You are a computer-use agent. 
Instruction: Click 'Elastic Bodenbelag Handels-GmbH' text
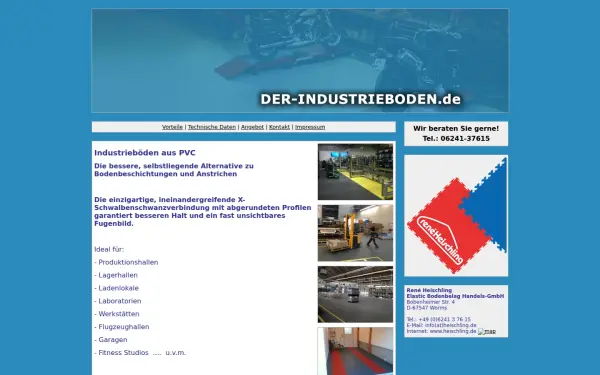tap(455, 296)
